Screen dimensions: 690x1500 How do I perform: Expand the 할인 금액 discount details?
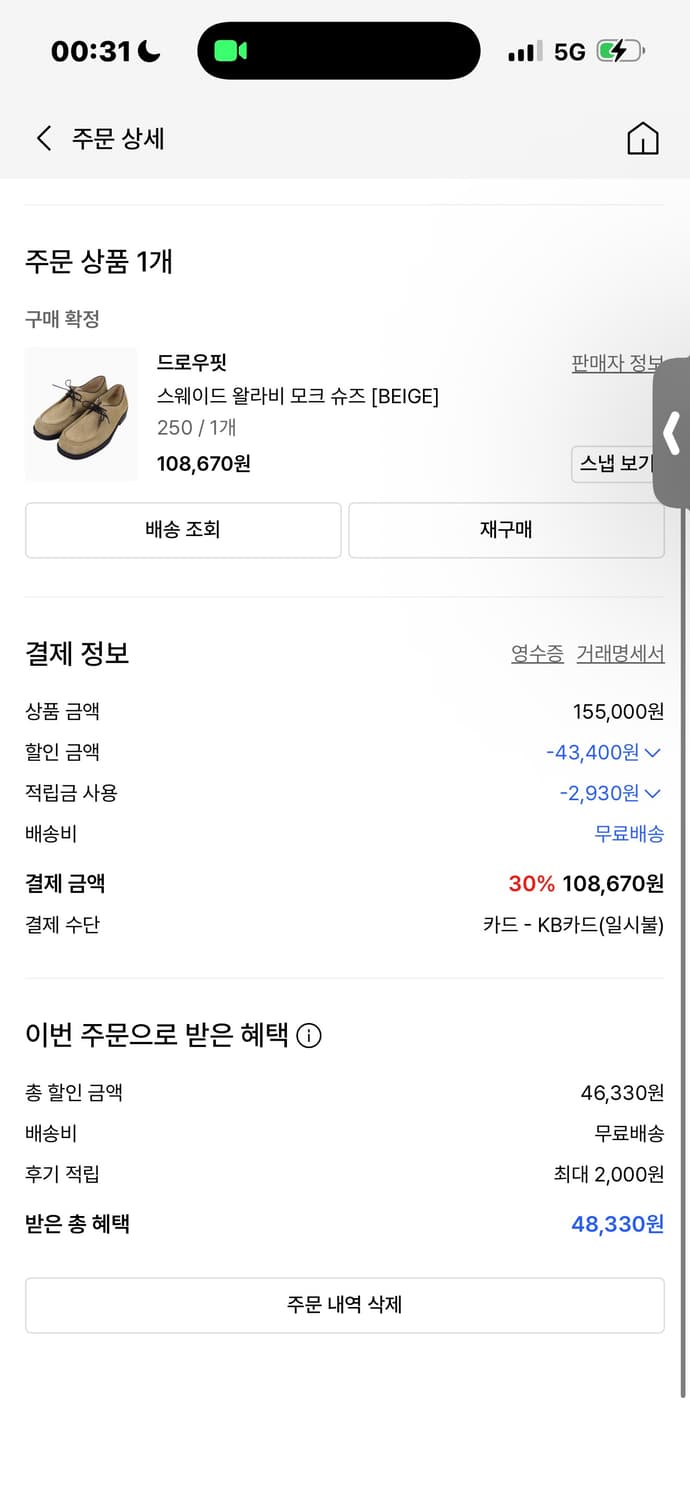click(x=655, y=752)
